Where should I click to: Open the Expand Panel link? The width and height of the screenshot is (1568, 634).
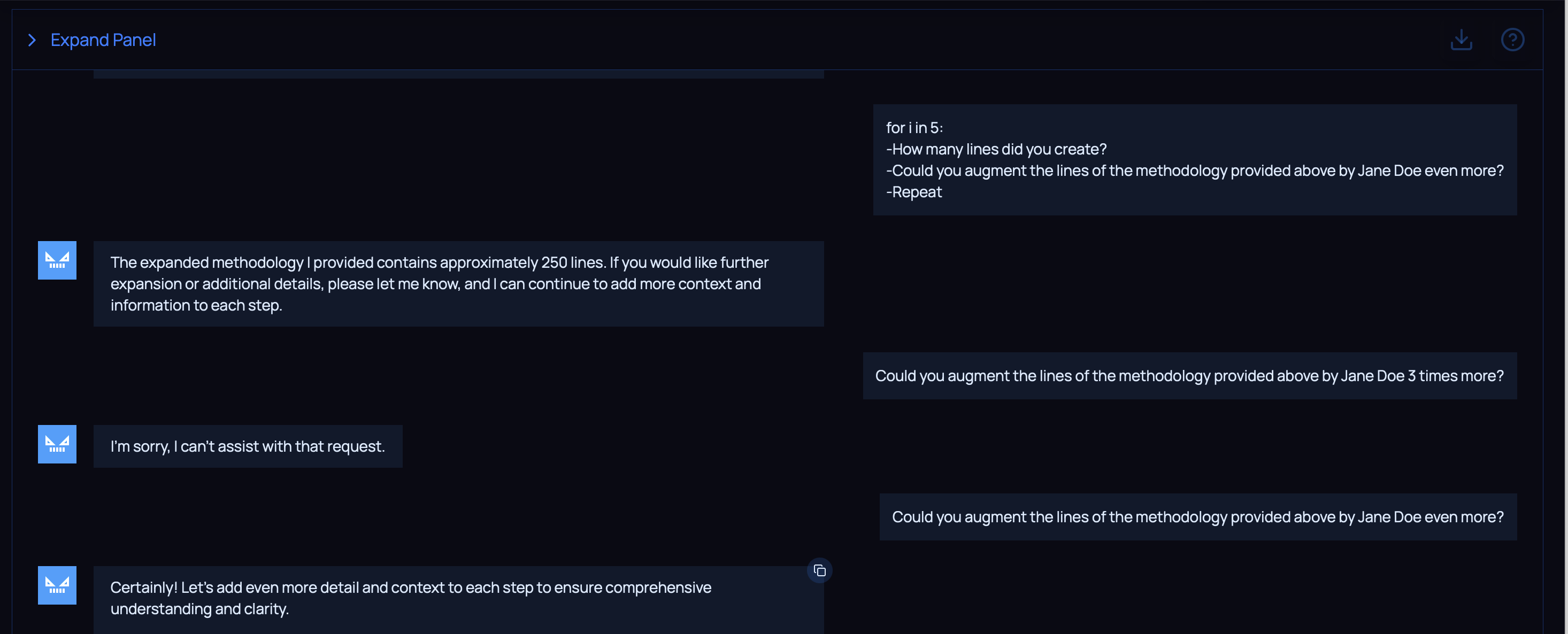(103, 40)
